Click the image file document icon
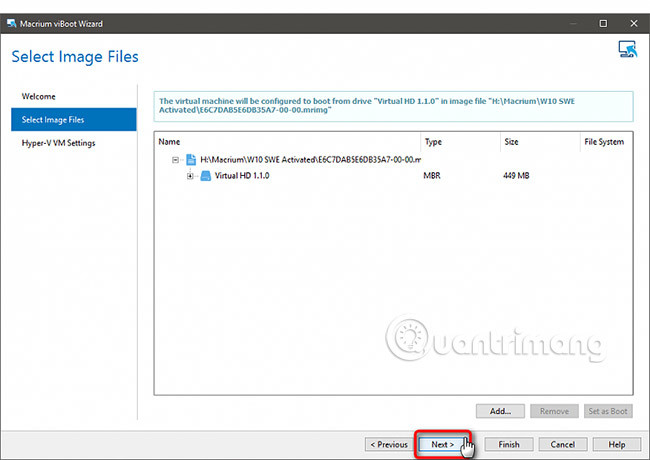Image resolution: width=650 pixels, height=460 pixels. tap(191, 160)
